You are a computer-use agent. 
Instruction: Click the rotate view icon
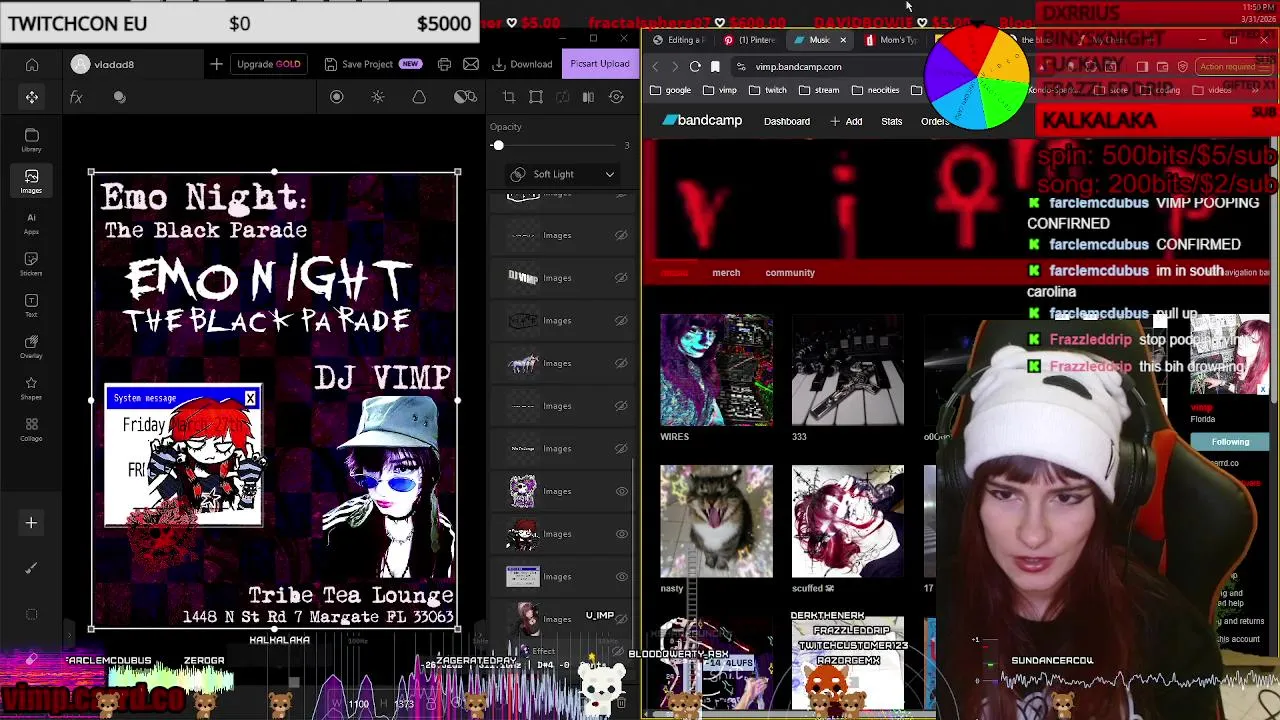tap(616, 97)
